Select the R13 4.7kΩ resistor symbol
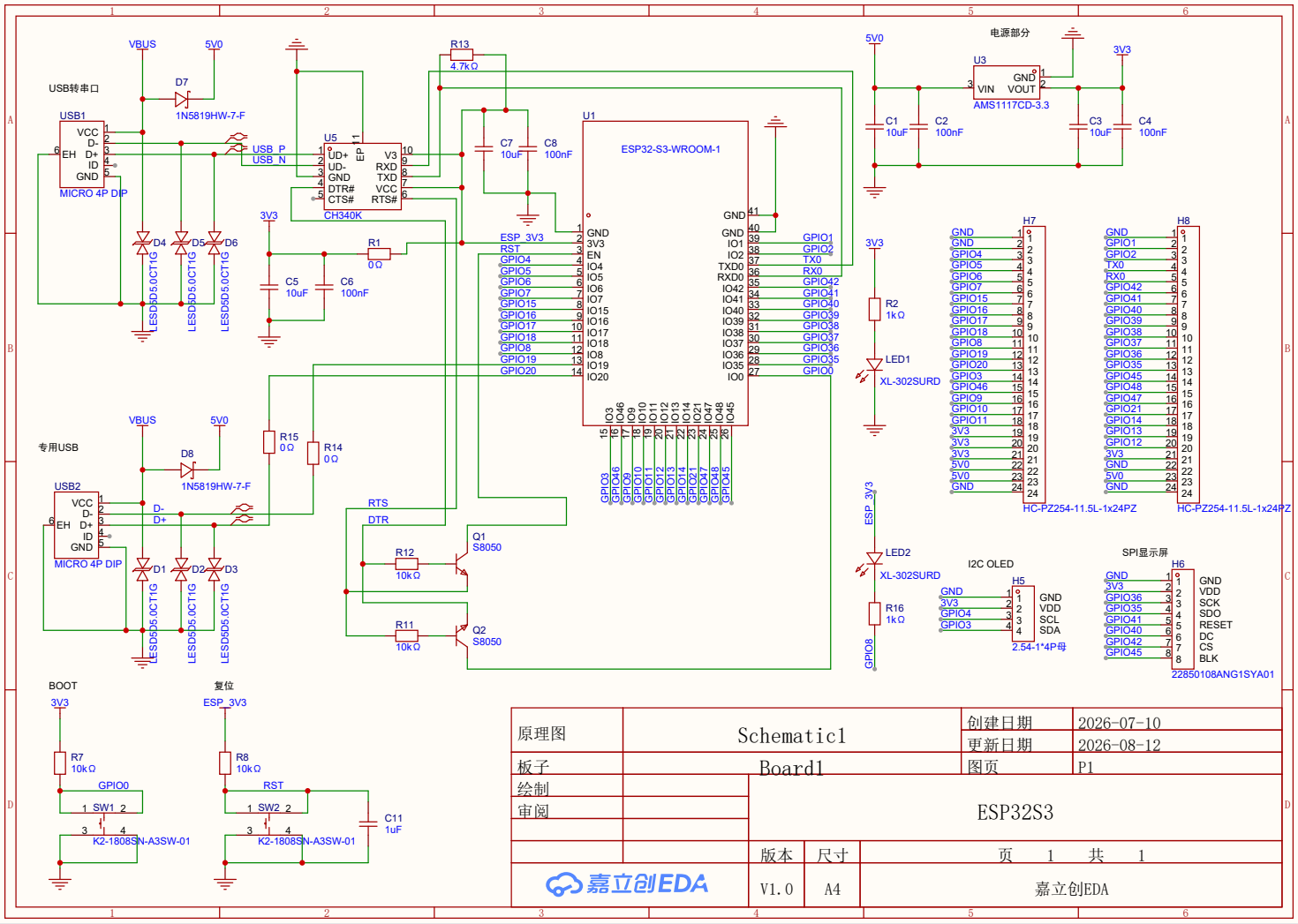The height and width of the screenshot is (924, 1298). (461, 55)
